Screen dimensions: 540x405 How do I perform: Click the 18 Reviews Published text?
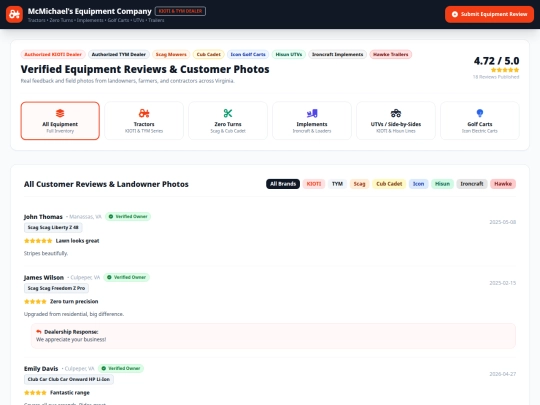point(496,77)
